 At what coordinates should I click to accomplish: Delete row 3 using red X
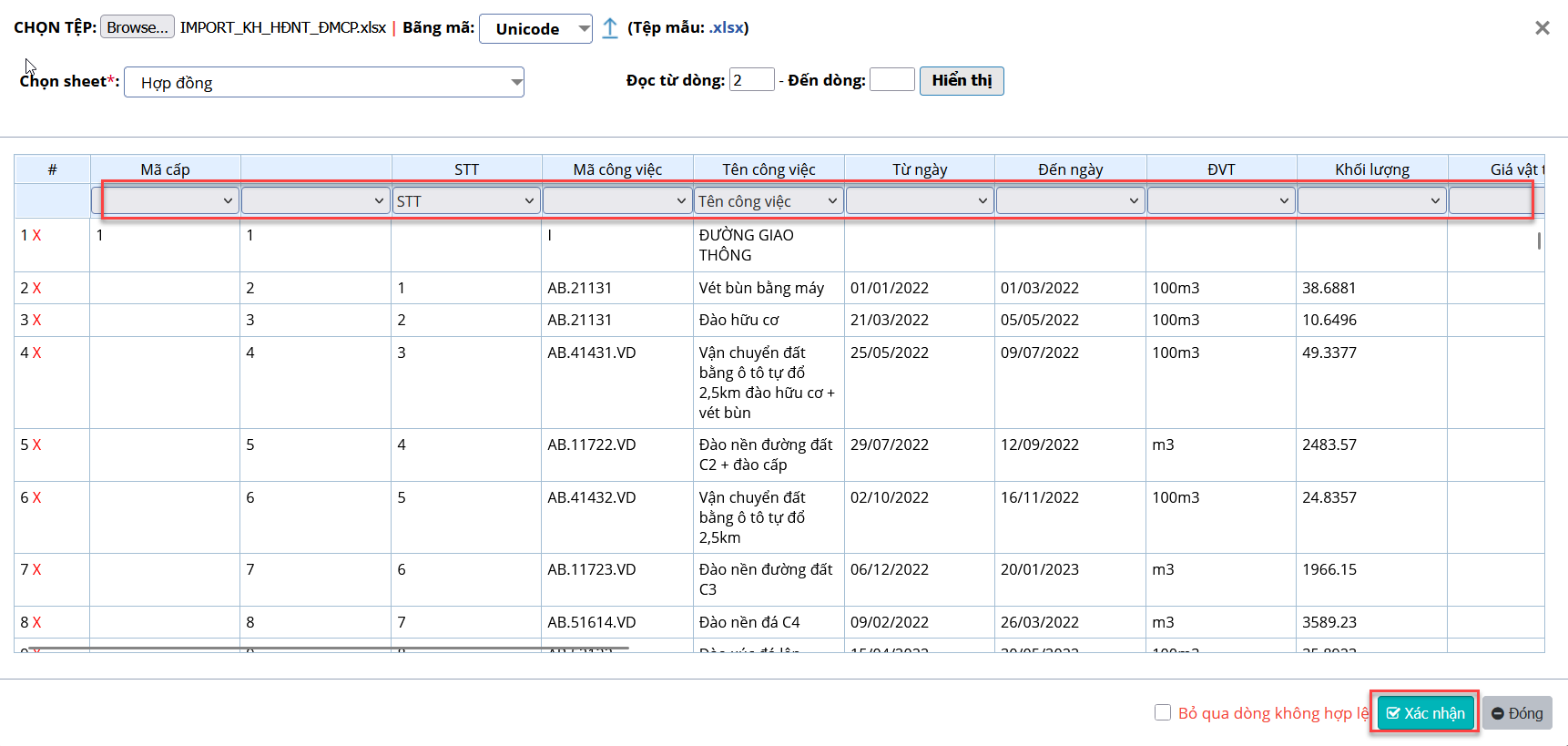(36, 320)
